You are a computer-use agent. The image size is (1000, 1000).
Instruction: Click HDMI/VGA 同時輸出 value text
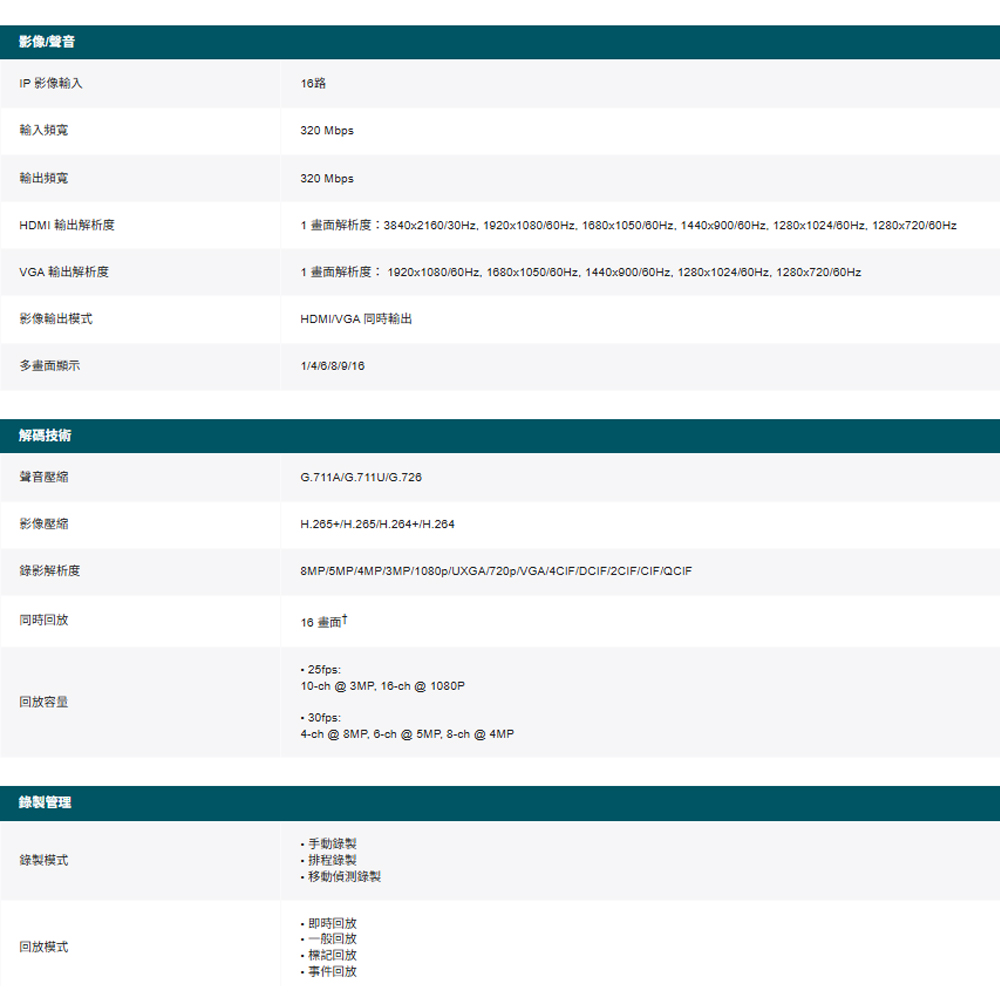[x=357, y=319]
